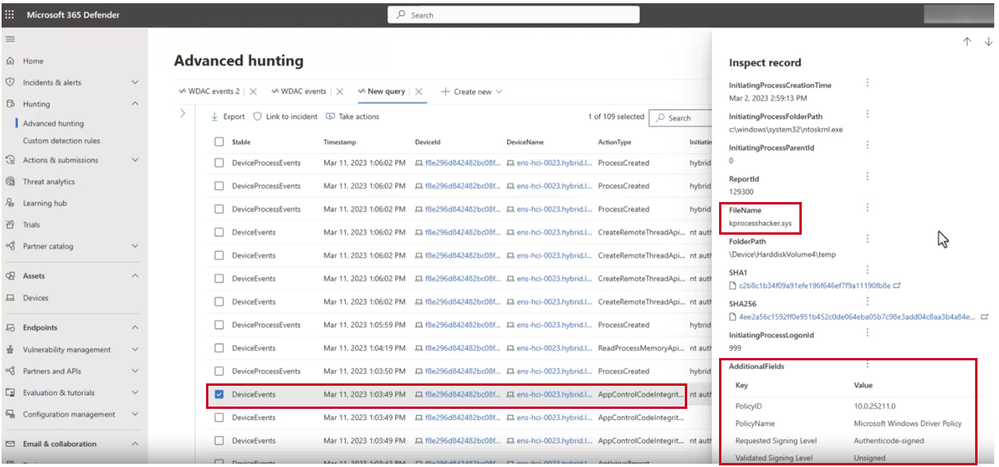
Task: Collapse the Assets section
Action: pyautogui.click(x=135, y=276)
